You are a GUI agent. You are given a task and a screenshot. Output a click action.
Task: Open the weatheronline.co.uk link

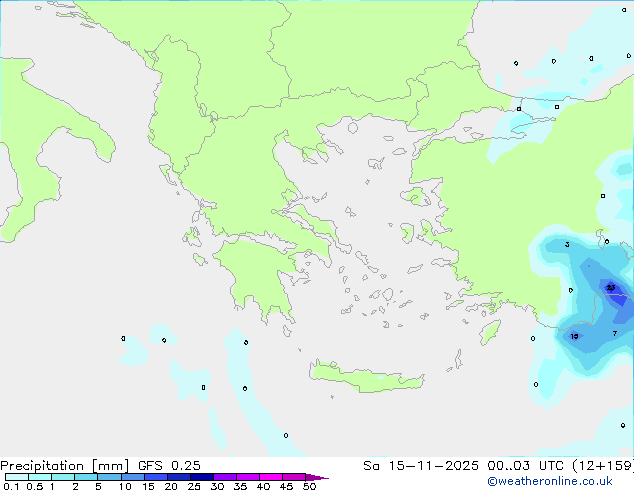coord(550,481)
